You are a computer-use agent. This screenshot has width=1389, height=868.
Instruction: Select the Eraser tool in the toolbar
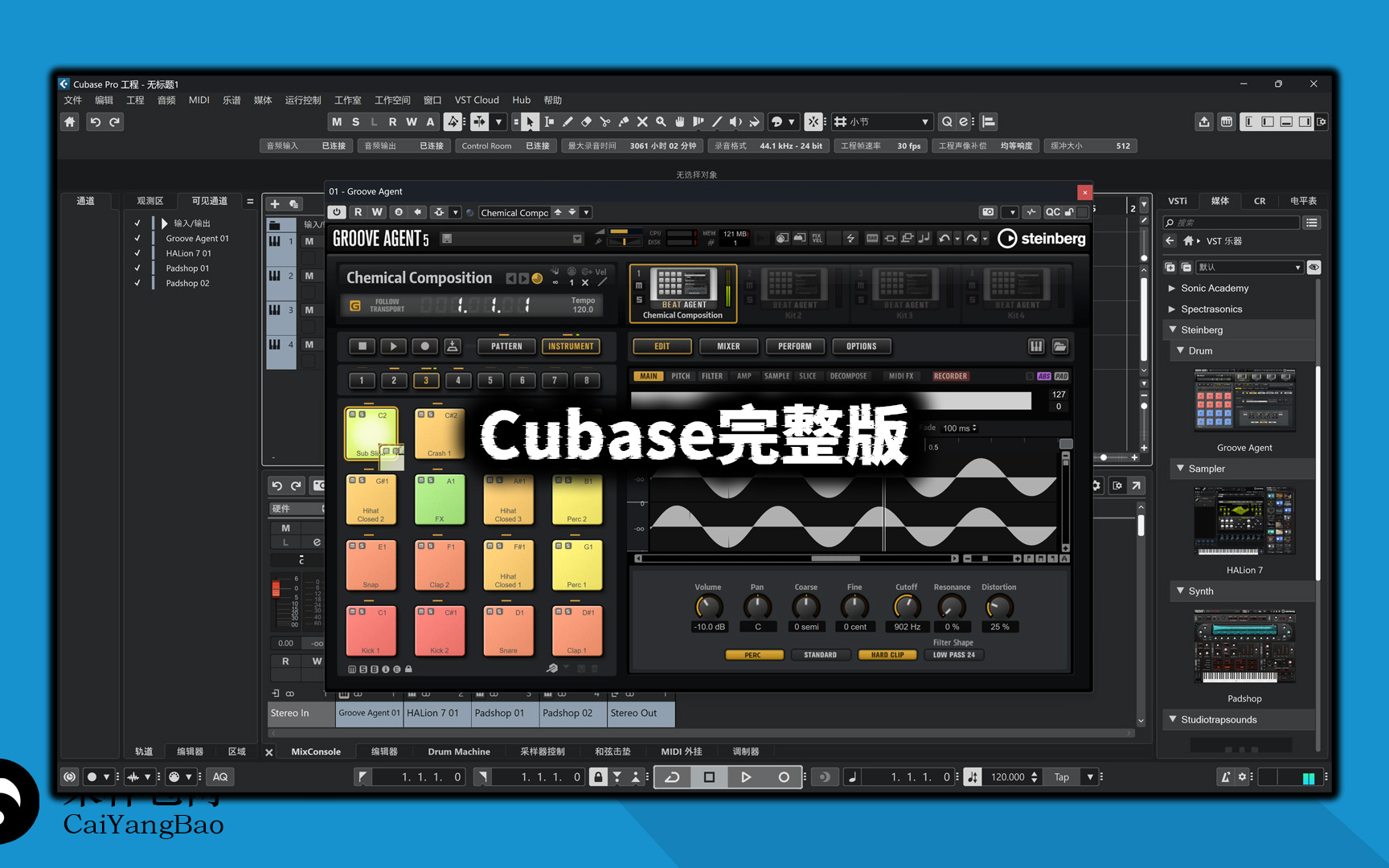586,122
